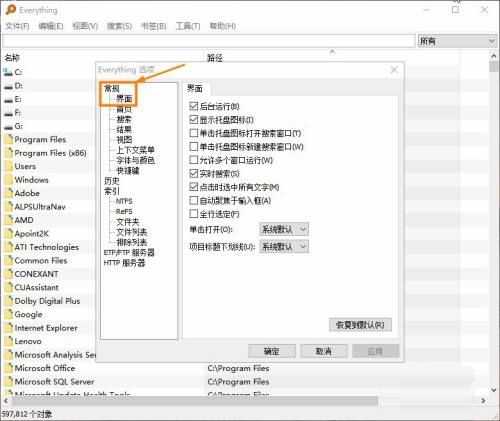The height and width of the screenshot is (421, 500).
Task: Click the Program Files folder icon
Action: click(8, 139)
